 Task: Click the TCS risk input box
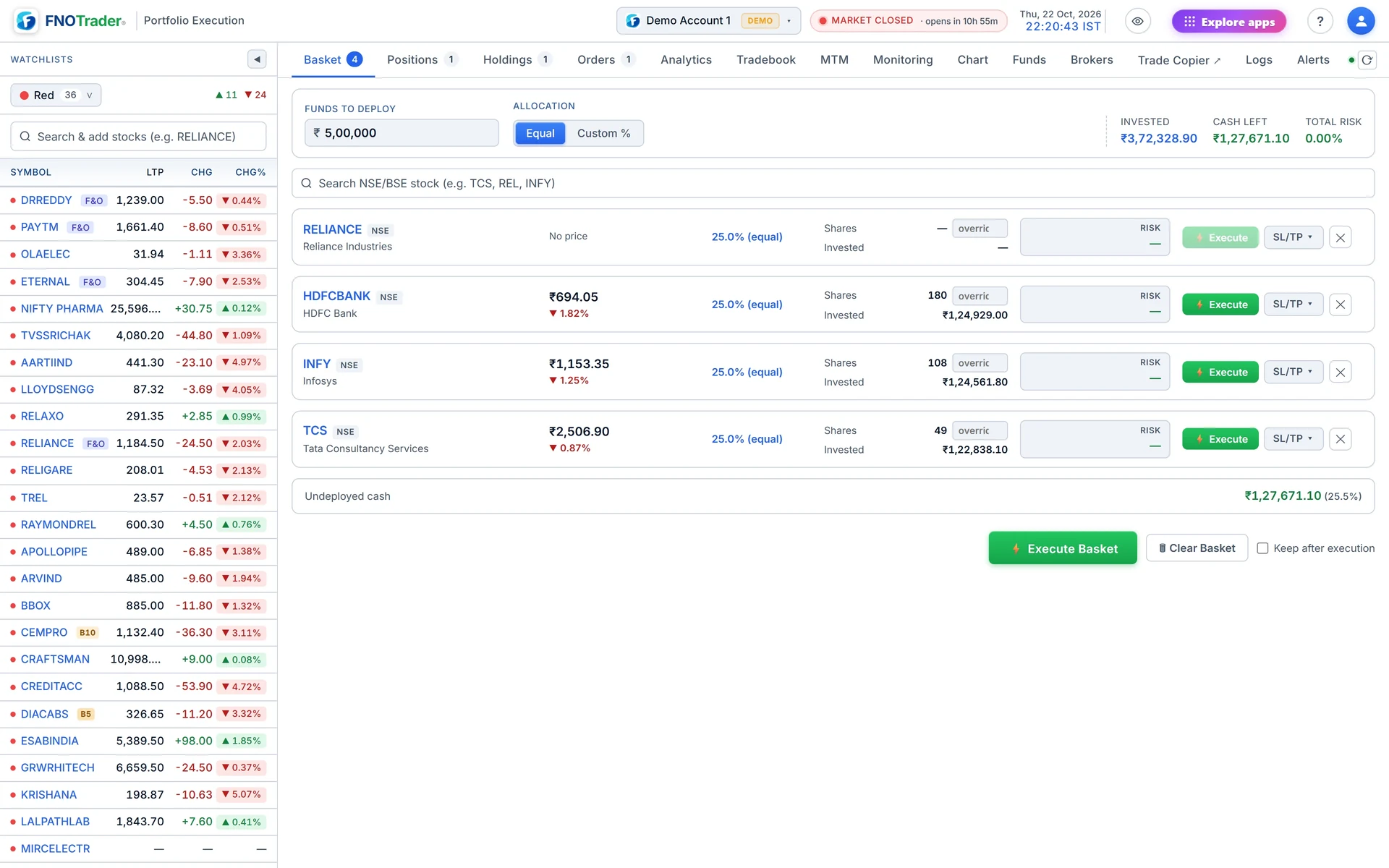1095,439
